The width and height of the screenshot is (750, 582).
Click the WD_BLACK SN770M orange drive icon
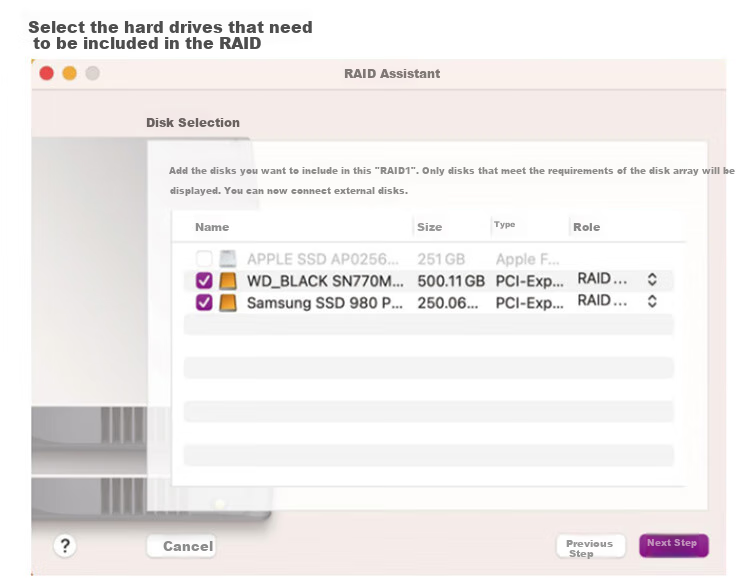tap(228, 281)
